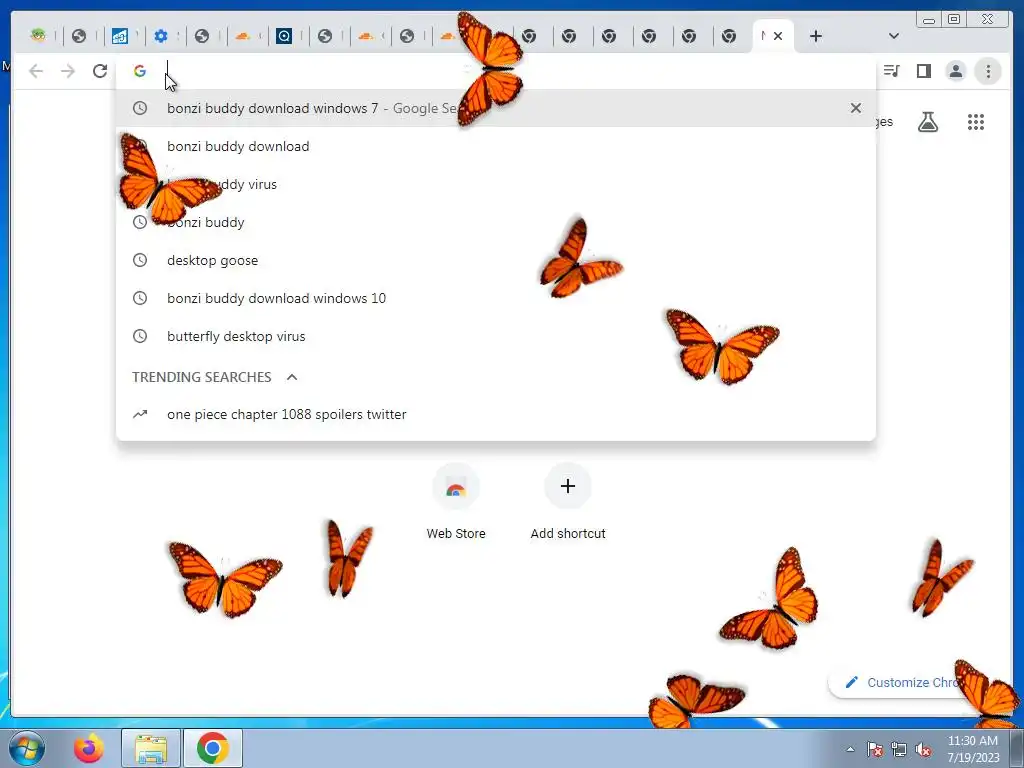The image size is (1024, 768).
Task: Go back using the back arrow
Action: [x=36, y=71]
